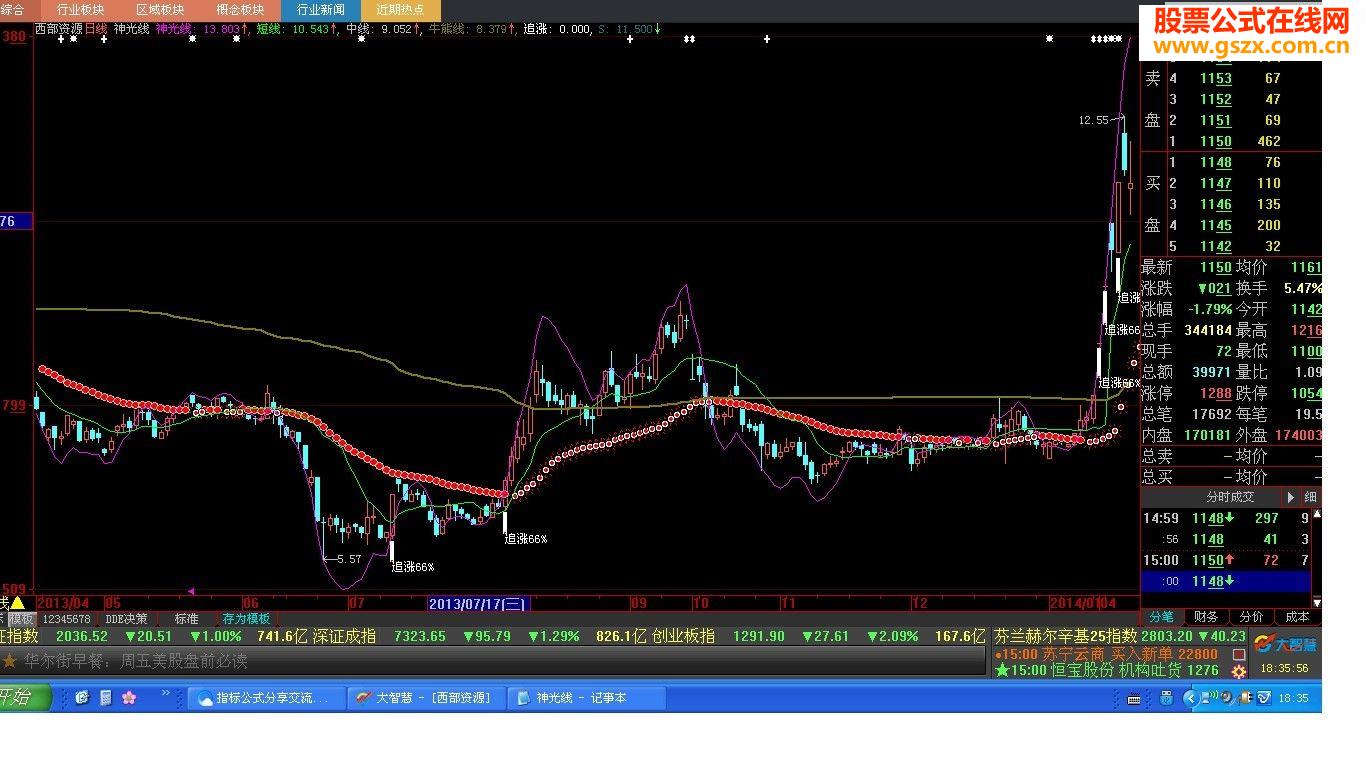
Task: Expand 分时成交 using the arrow in its header
Action: [x=1291, y=497]
